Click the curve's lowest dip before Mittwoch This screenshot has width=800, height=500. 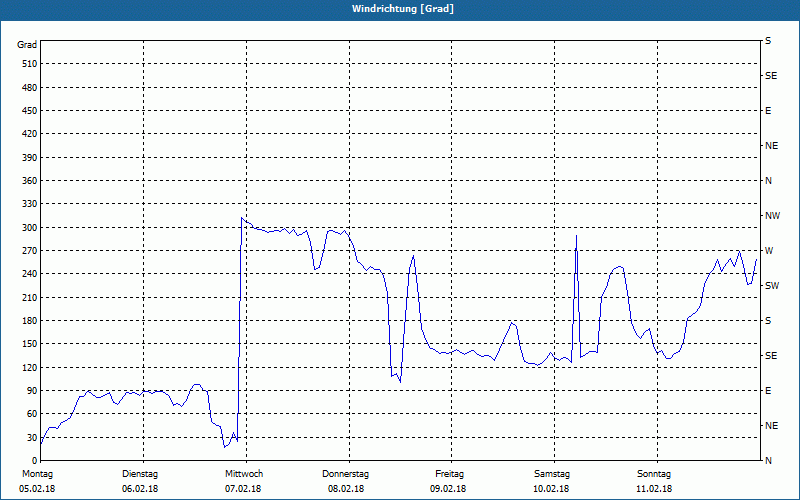point(224,447)
